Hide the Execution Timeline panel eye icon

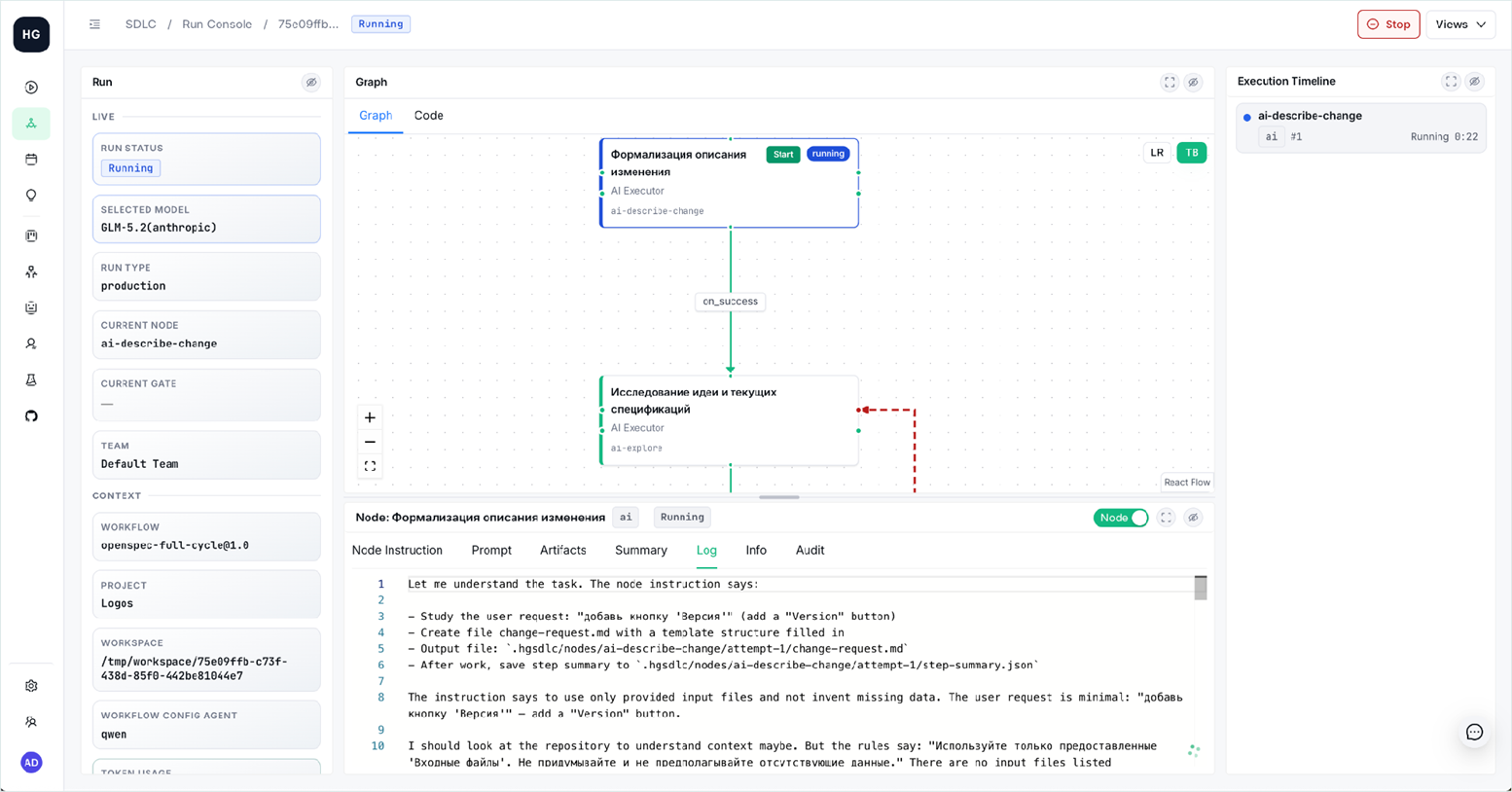pos(1475,82)
